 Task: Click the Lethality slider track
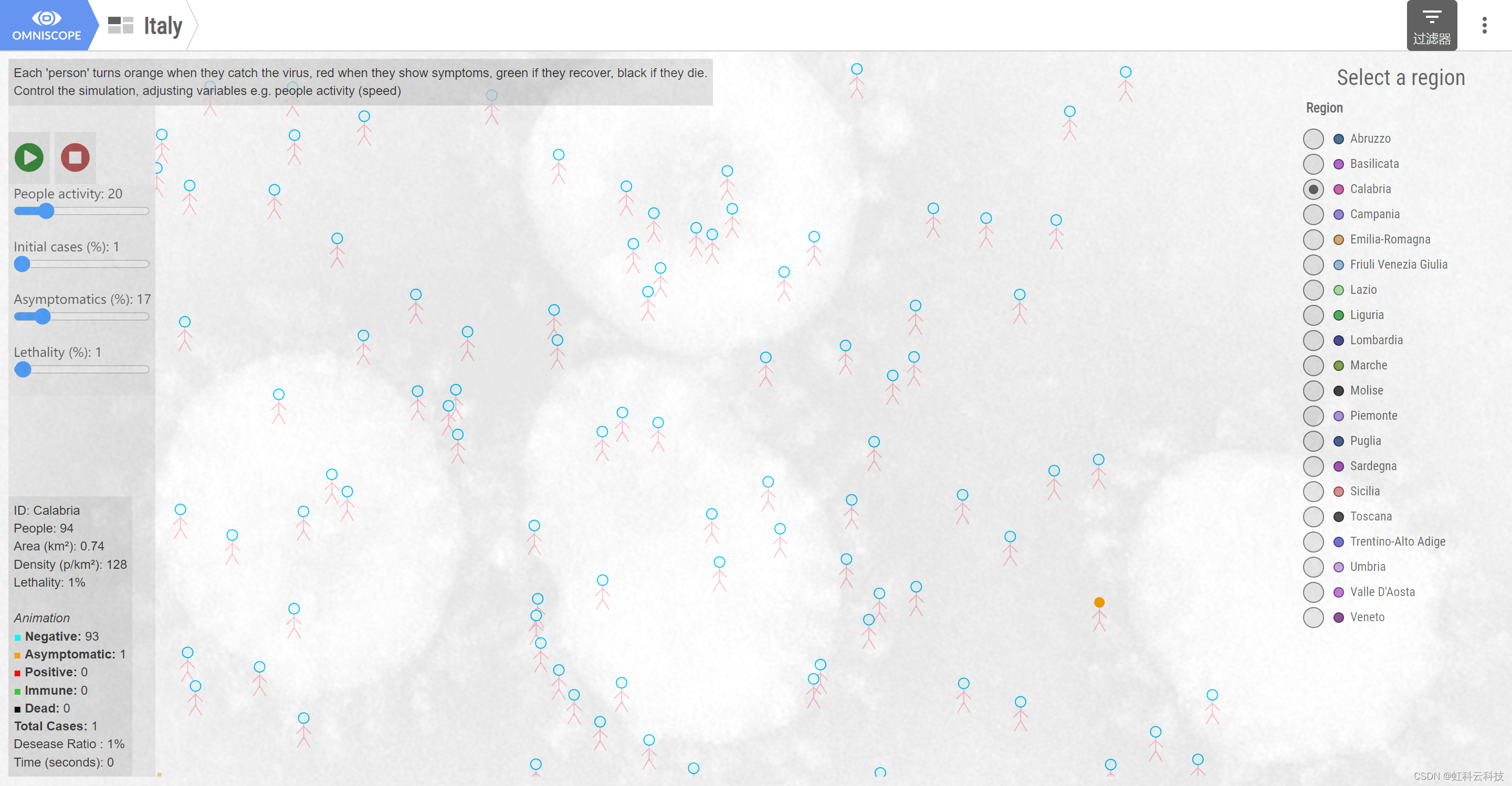coord(88,369)
